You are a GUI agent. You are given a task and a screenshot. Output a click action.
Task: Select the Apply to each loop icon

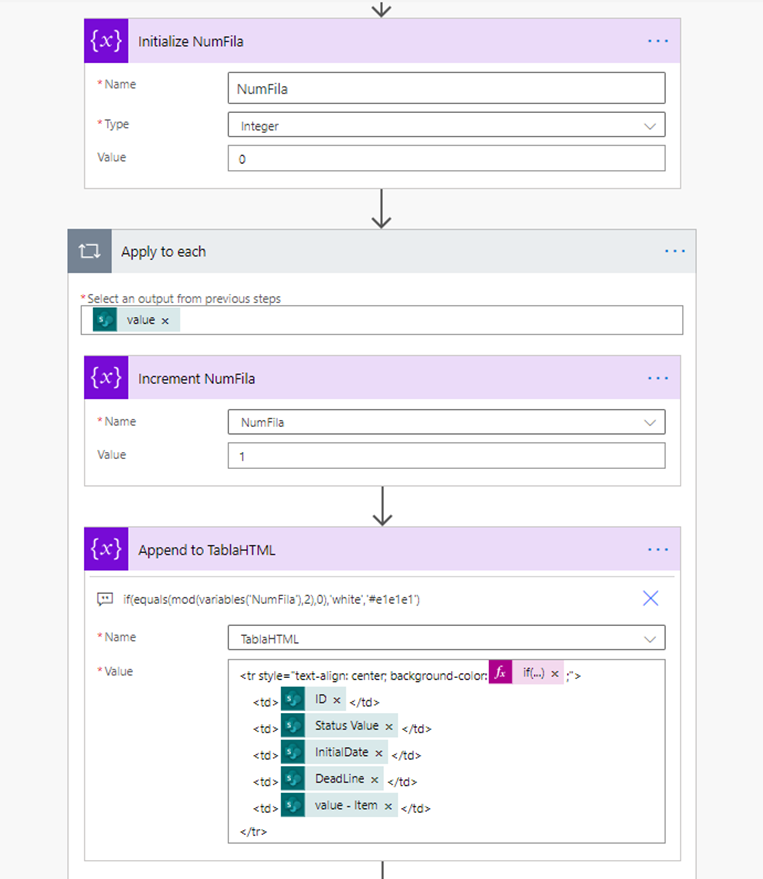click(x=89, y=251)
